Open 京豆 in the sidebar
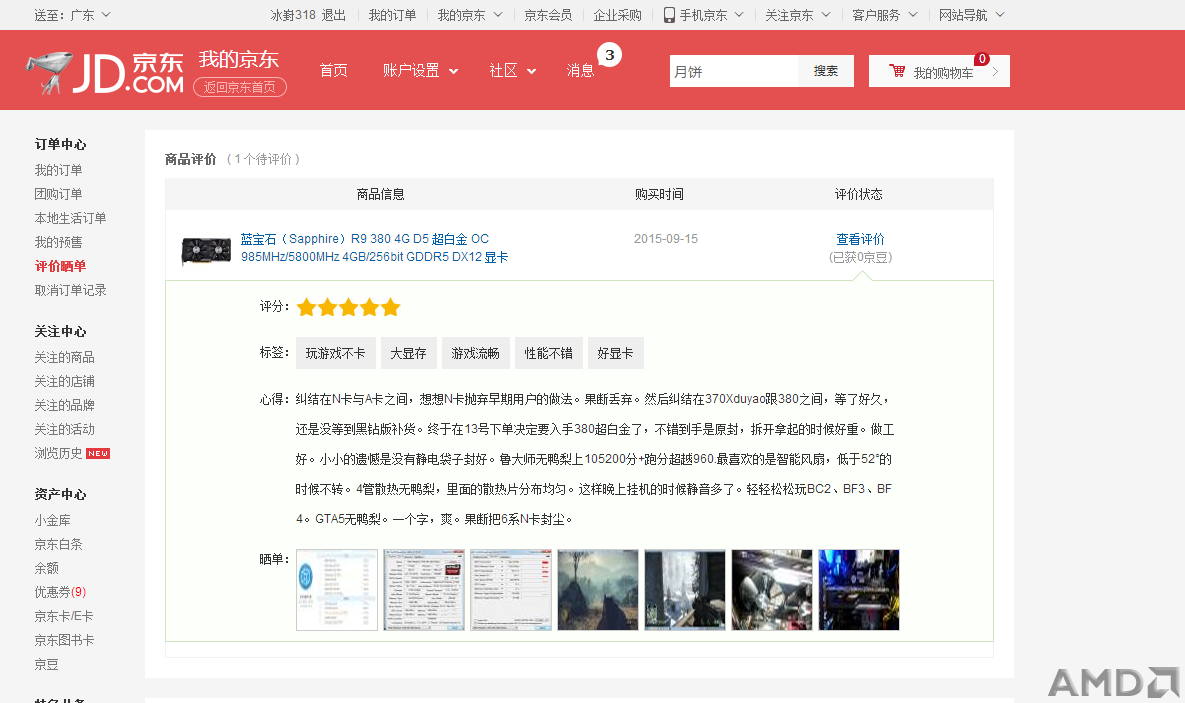 46,664
